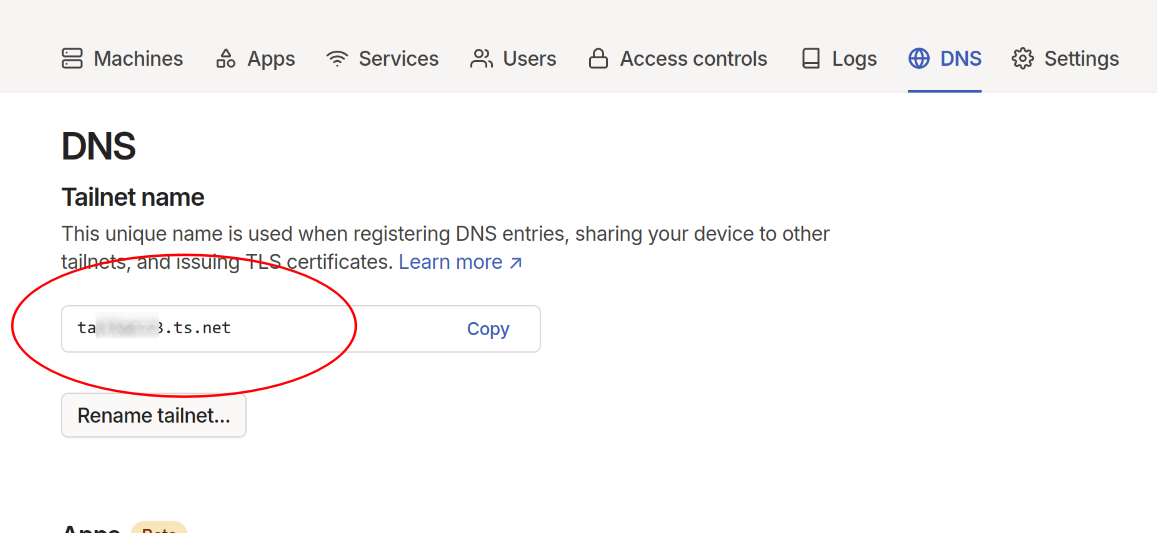Image resolution: width=1157 pixels, height=533 pixels.
Task: Click the Services wifi icon
Action: pos(338,59)
